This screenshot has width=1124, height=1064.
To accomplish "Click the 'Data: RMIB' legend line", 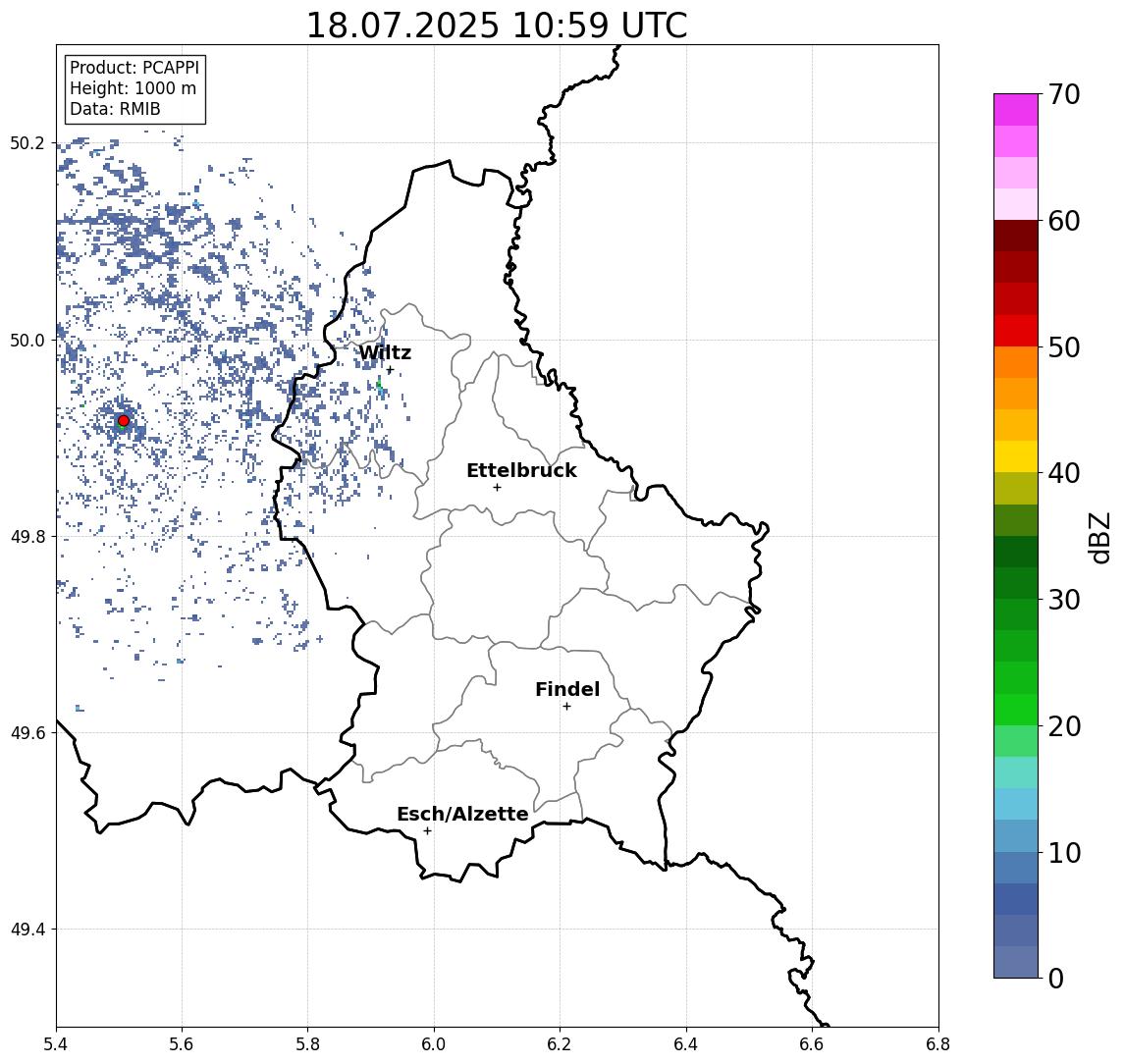I will [115, 109].
